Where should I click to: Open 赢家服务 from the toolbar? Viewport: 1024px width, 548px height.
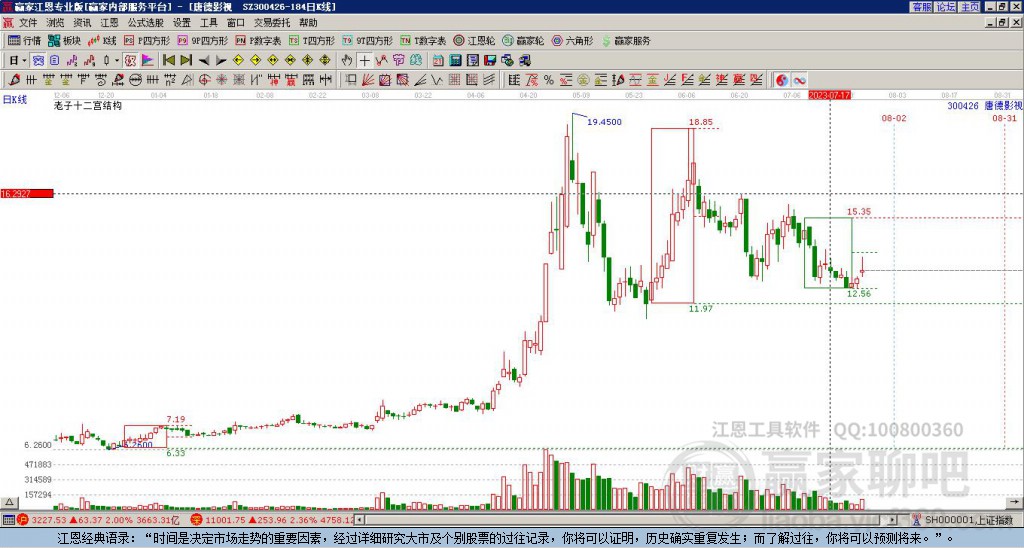click(626, 40)
